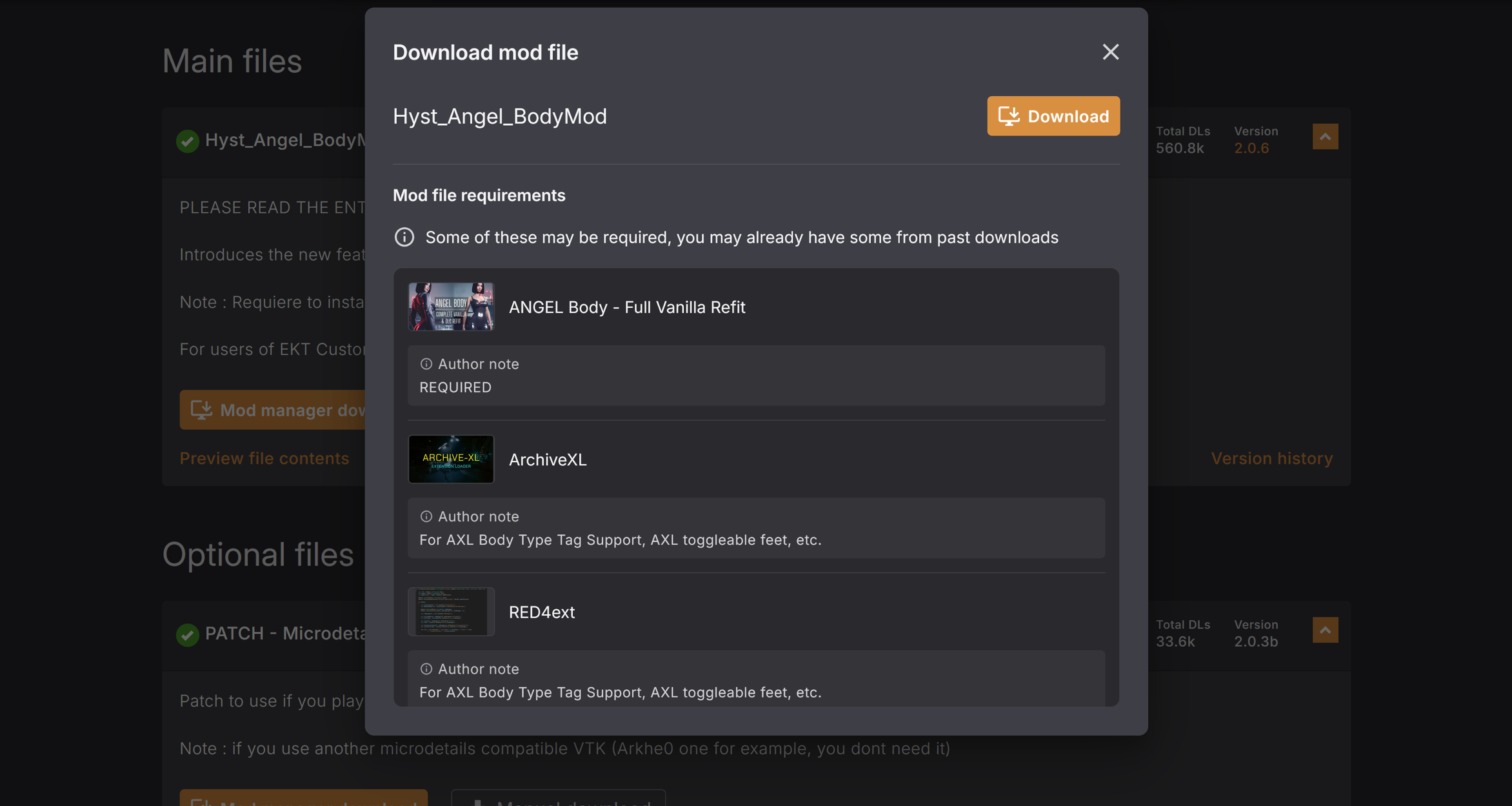
Task: Click Mod manager download button behind dialog
Action: point(272,410)
